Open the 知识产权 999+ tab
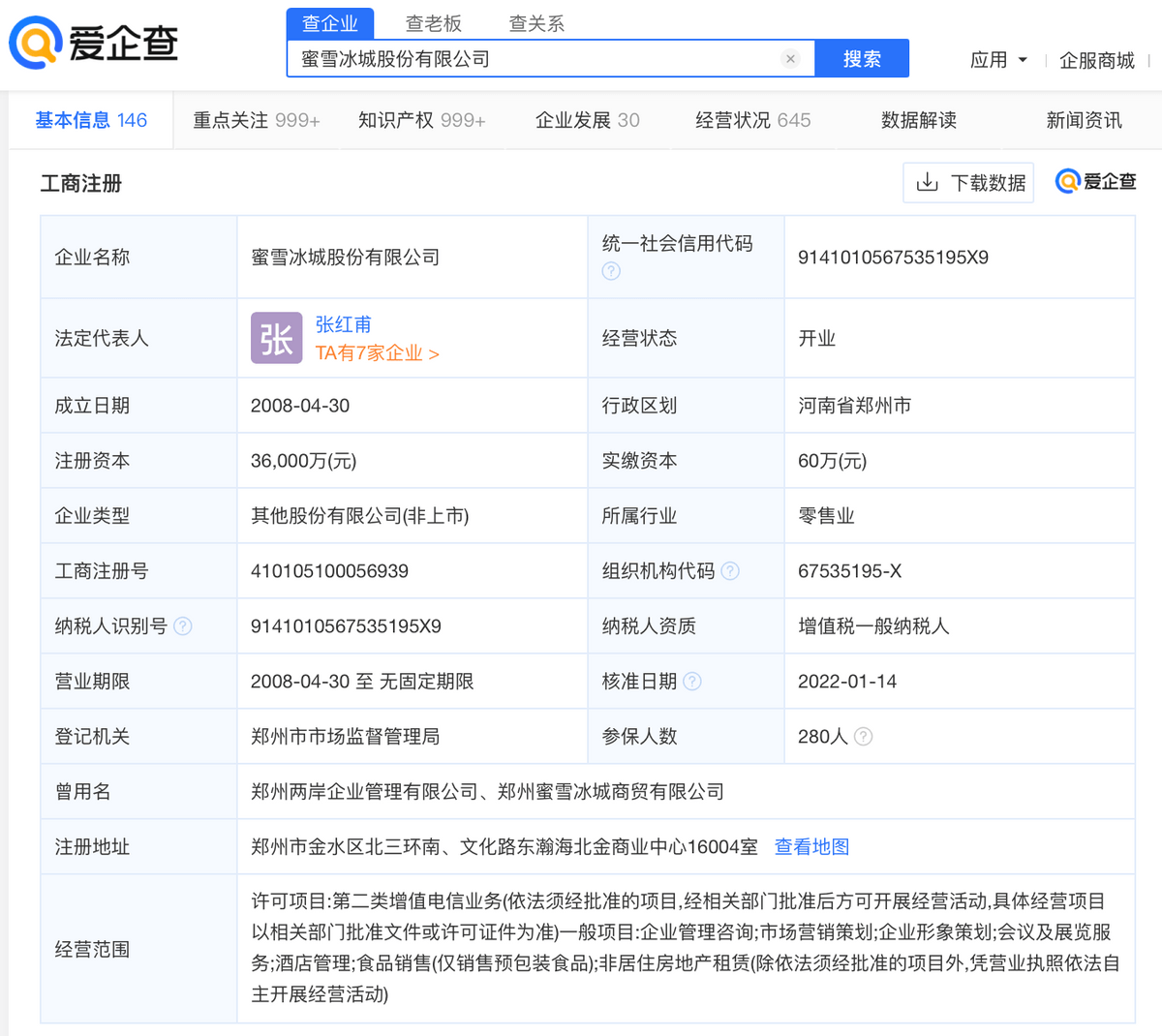Image resolution: width=1162 pixels, height=1036 pixels. pyautogui.click(x=421, y=120)
